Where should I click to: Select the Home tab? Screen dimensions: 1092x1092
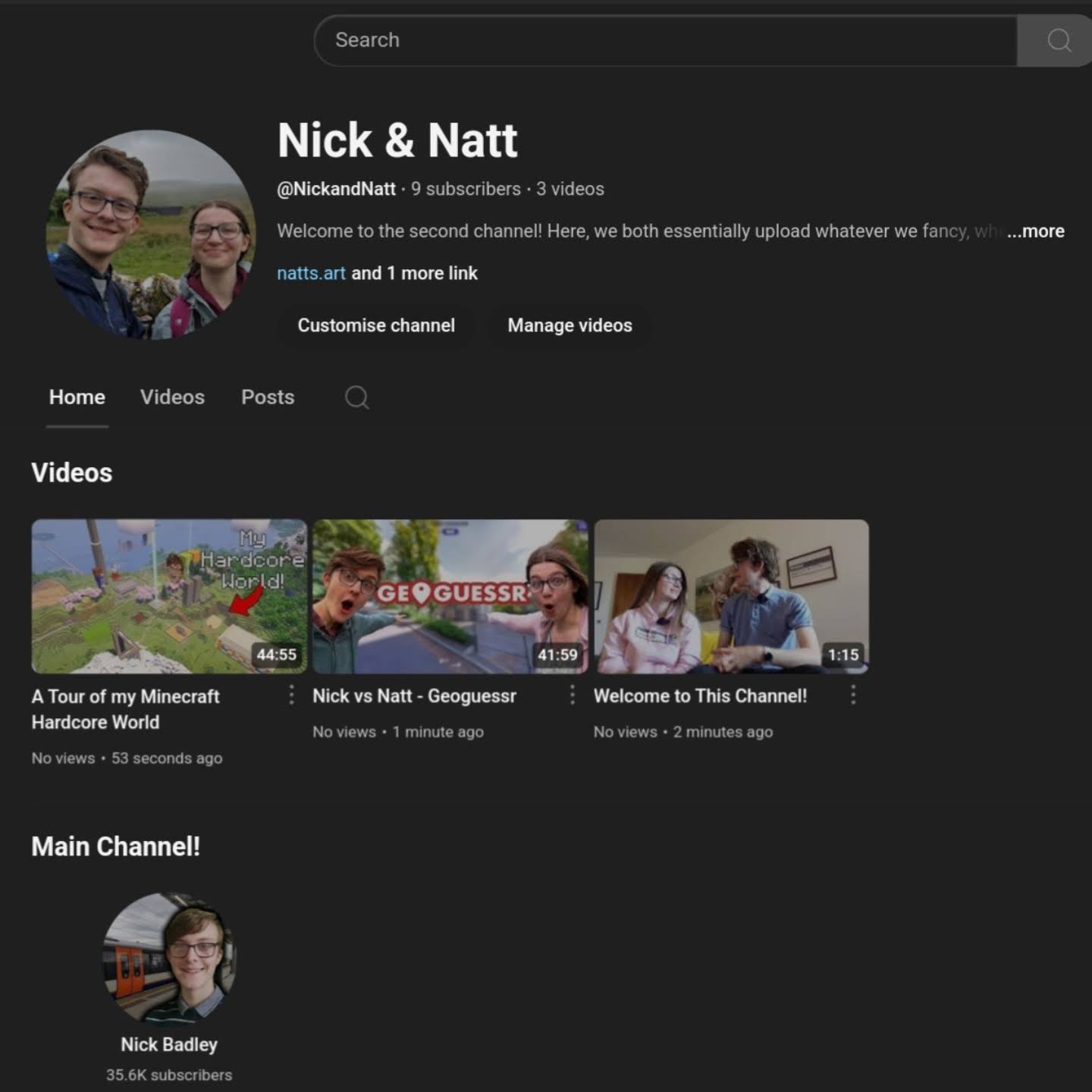tap(77, 397)
